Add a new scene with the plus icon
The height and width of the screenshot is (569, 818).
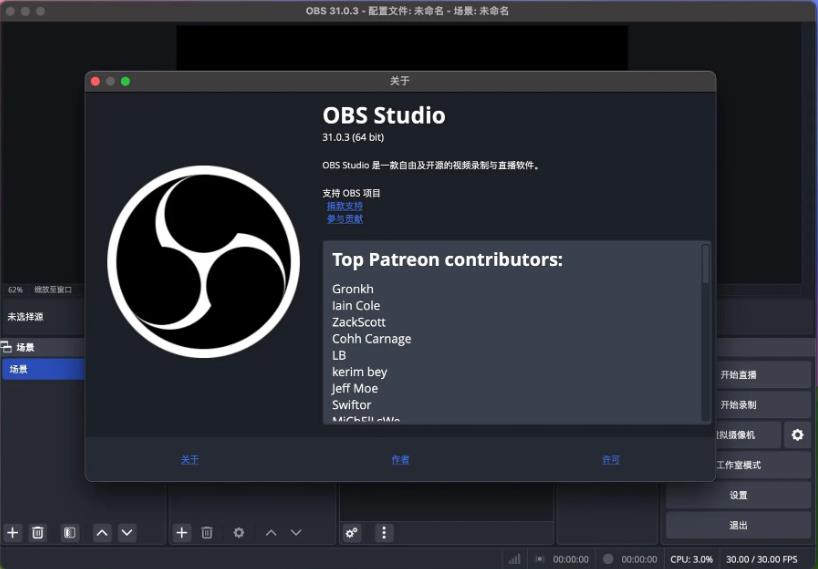point(13,532)
